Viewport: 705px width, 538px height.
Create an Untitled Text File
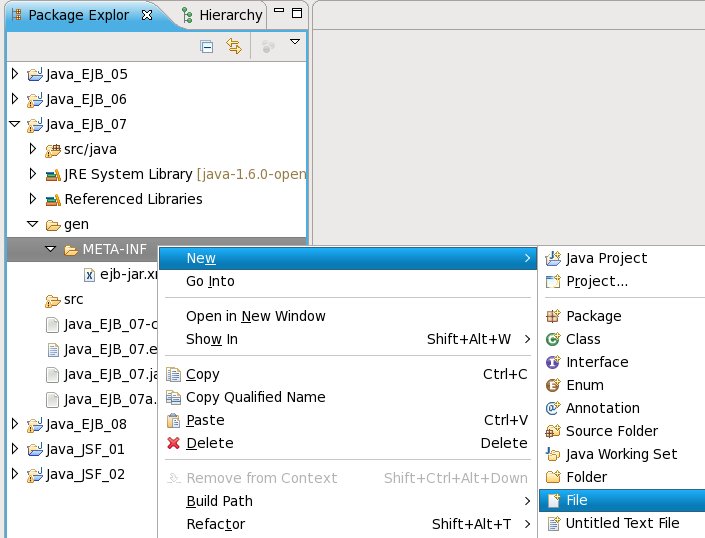click(622, 523)
